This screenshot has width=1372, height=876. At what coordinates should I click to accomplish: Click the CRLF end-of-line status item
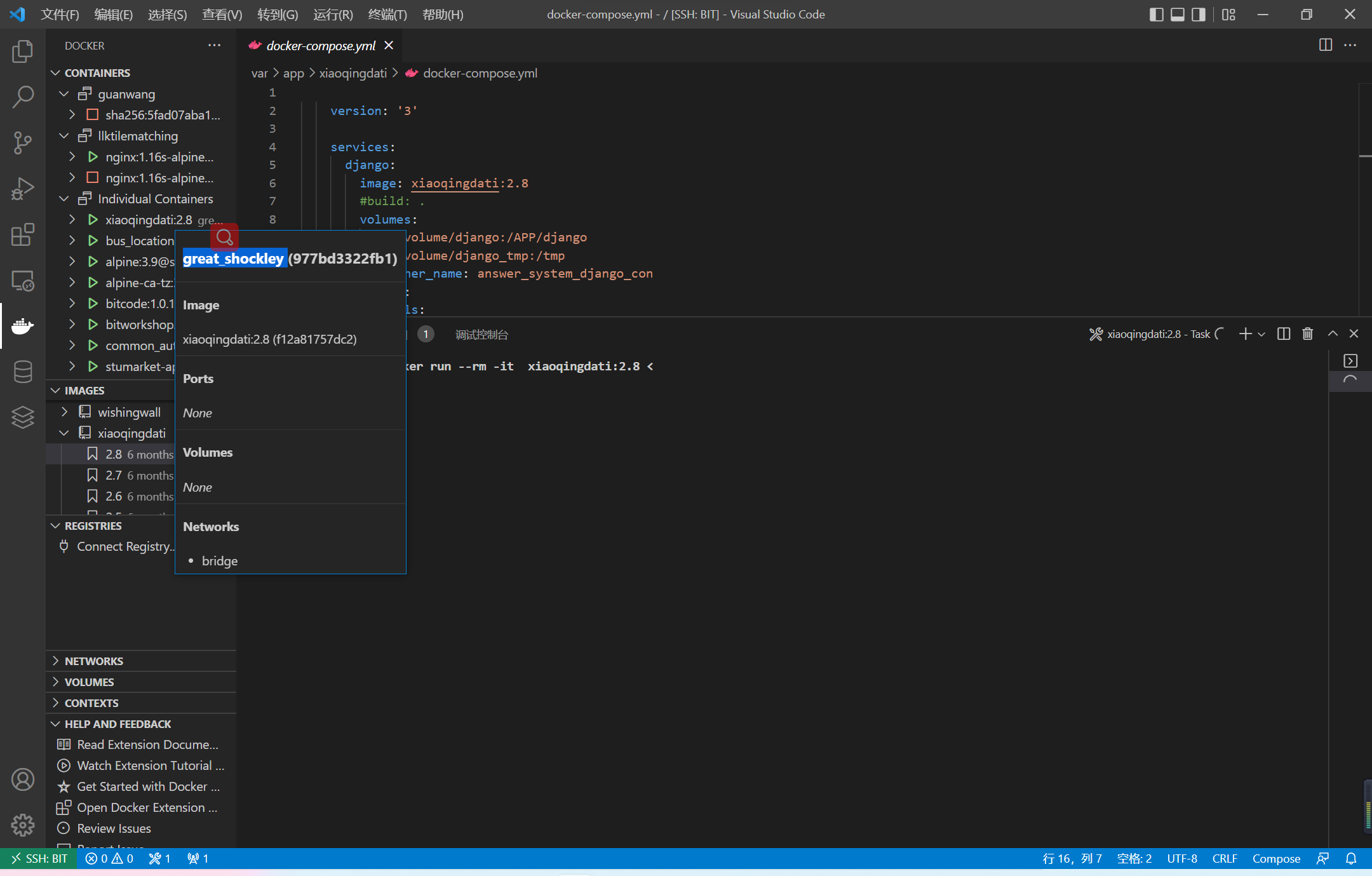pyautogui.click(x=1225, y=858)
